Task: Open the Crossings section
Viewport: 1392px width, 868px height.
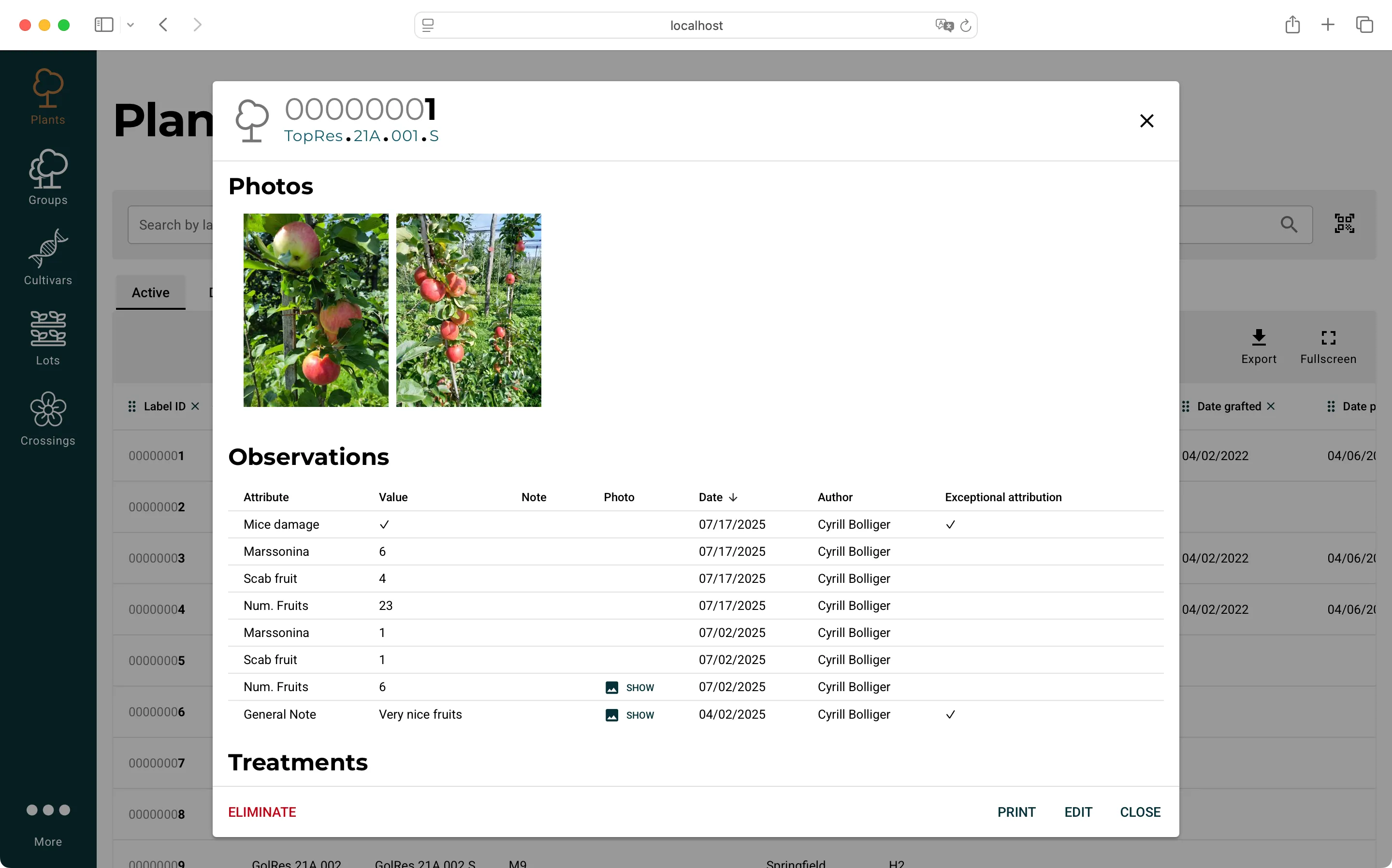Action: click(48, 418)
